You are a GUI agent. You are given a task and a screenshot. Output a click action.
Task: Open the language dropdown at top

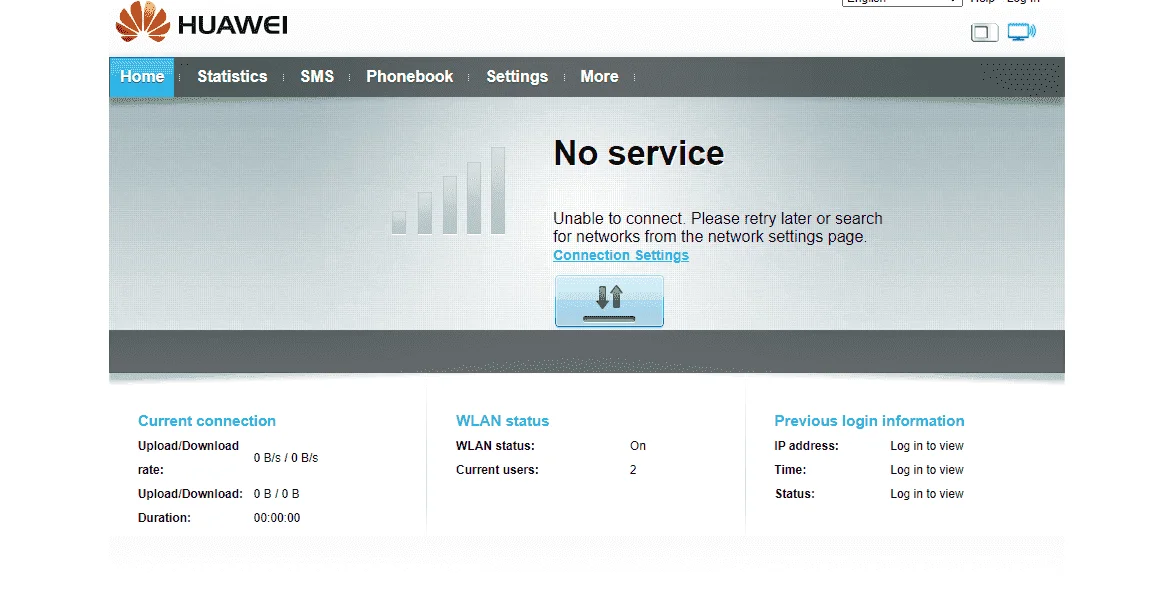click(902, 2)
